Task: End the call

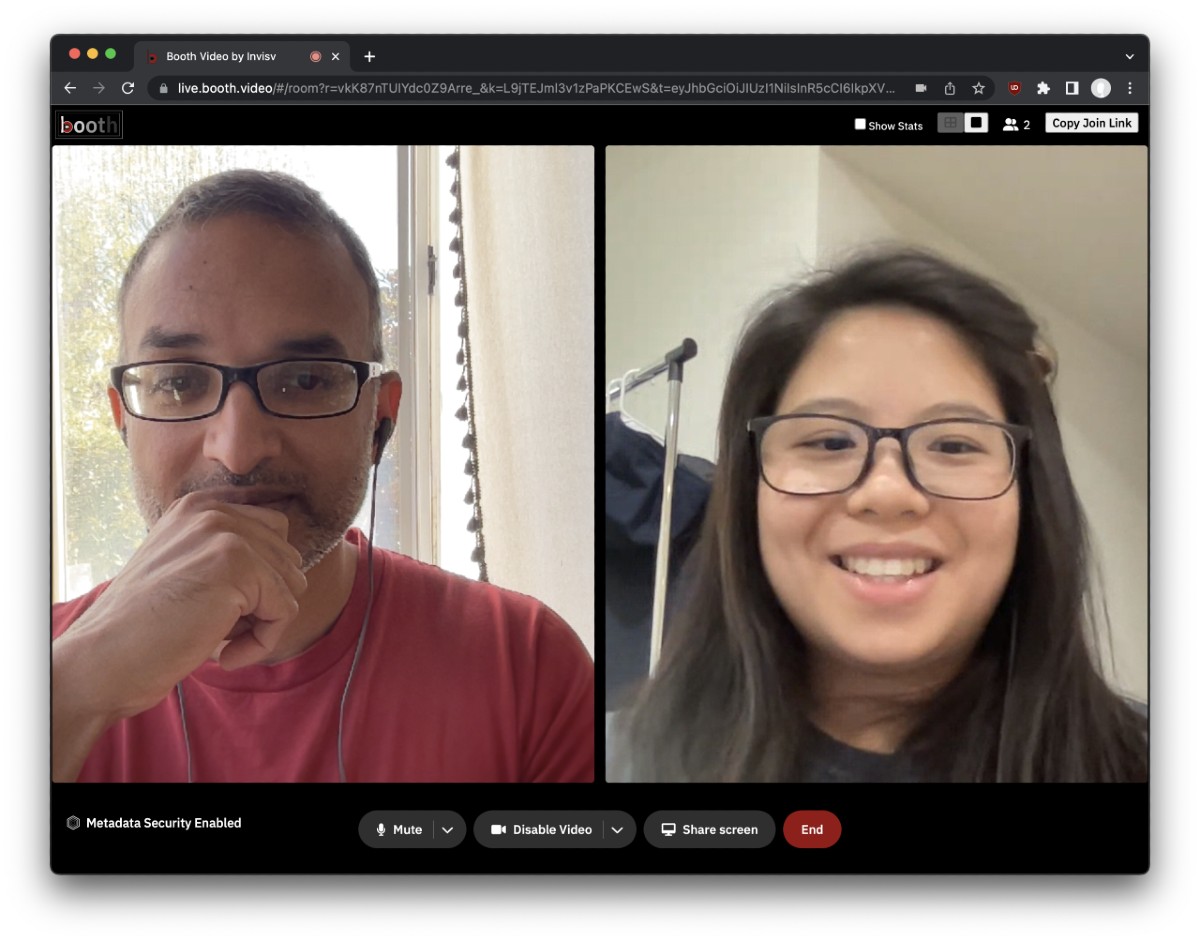Action: 812,830
